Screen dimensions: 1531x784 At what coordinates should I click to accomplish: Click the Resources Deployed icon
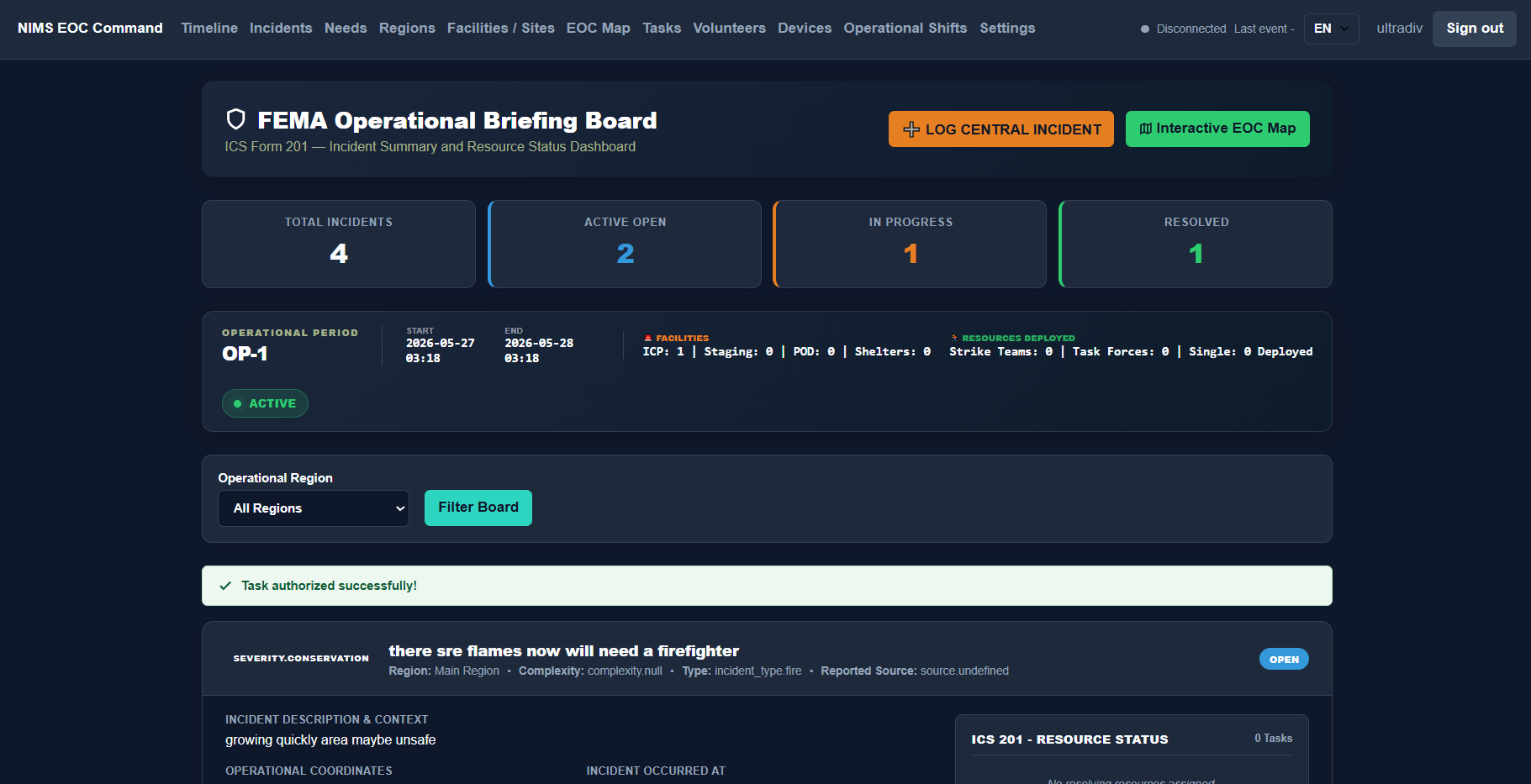tap(954, 338)
